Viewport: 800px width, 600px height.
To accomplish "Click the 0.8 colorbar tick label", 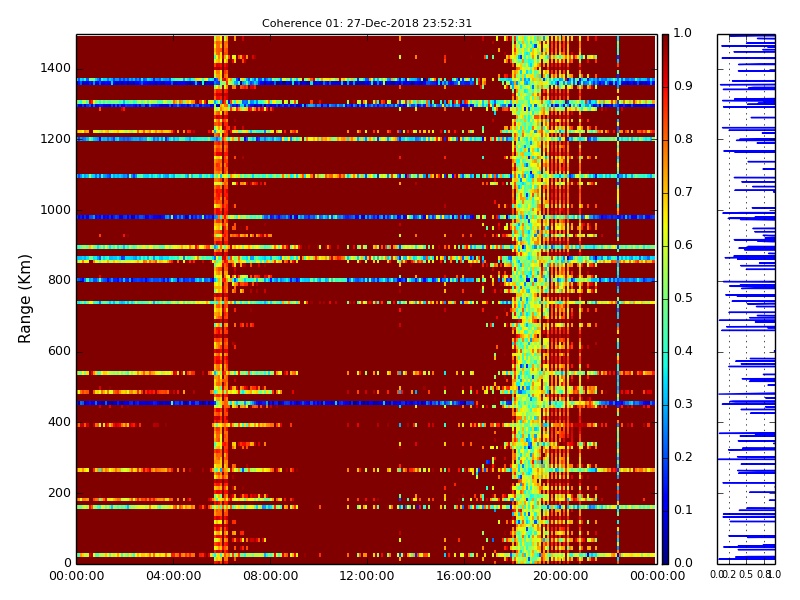I will coord(683,139).
